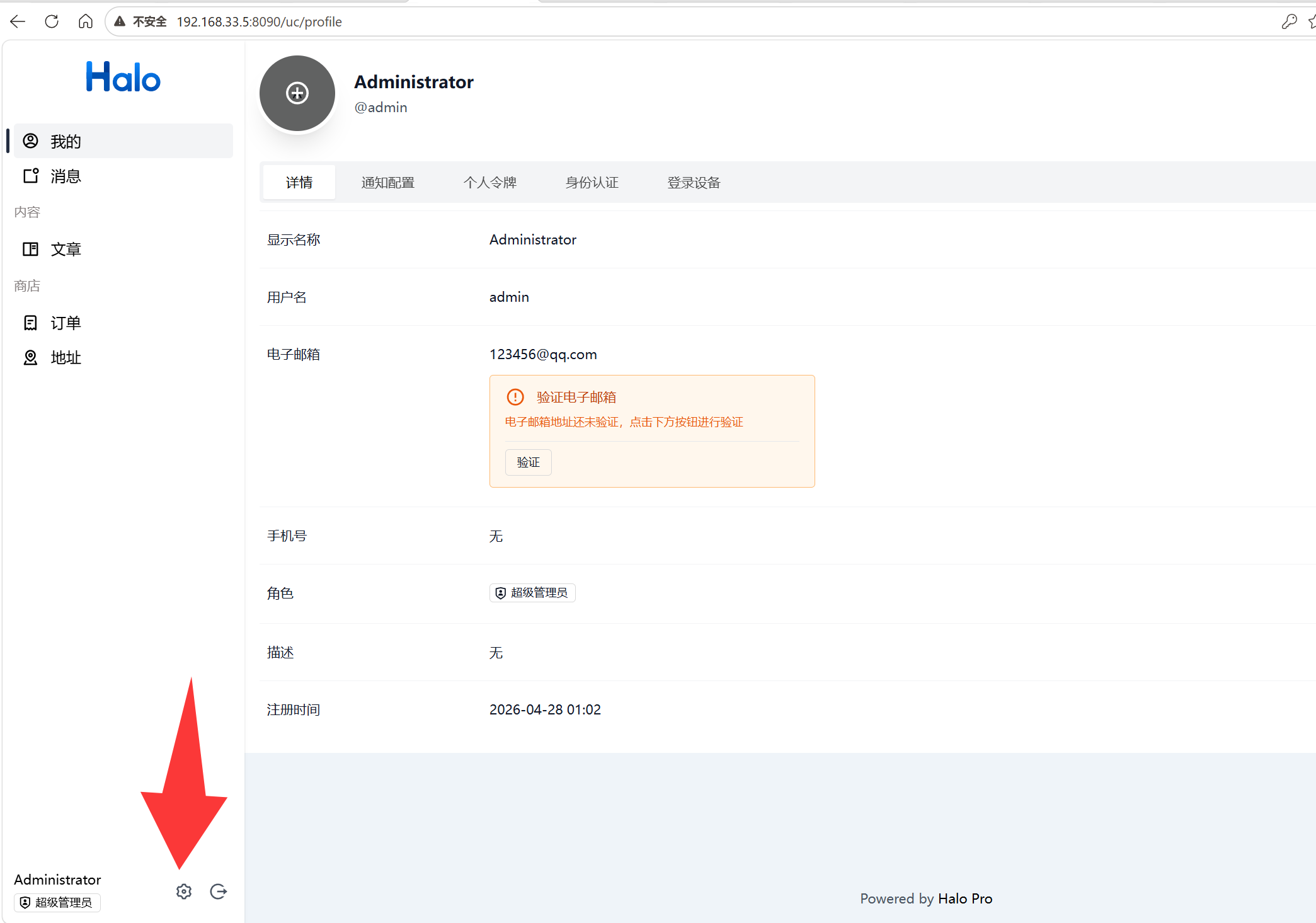Switch to the 个人令牌 tab
The width and height of the screenshot is (1316, 923).
pyautogui.click(x=490, y=183)
